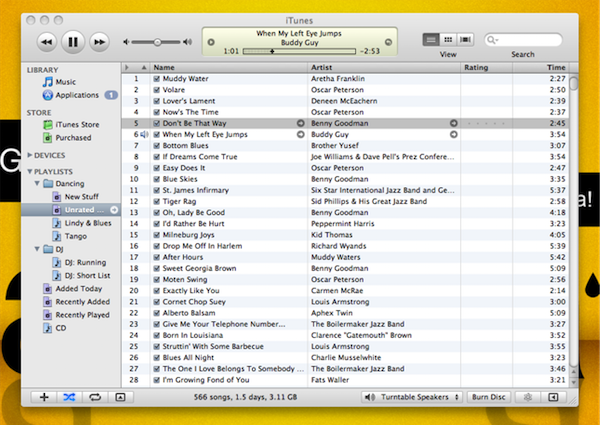Open DJ: Running playlist
Viewport: 600px width, 425px height.
pos(79,262)
